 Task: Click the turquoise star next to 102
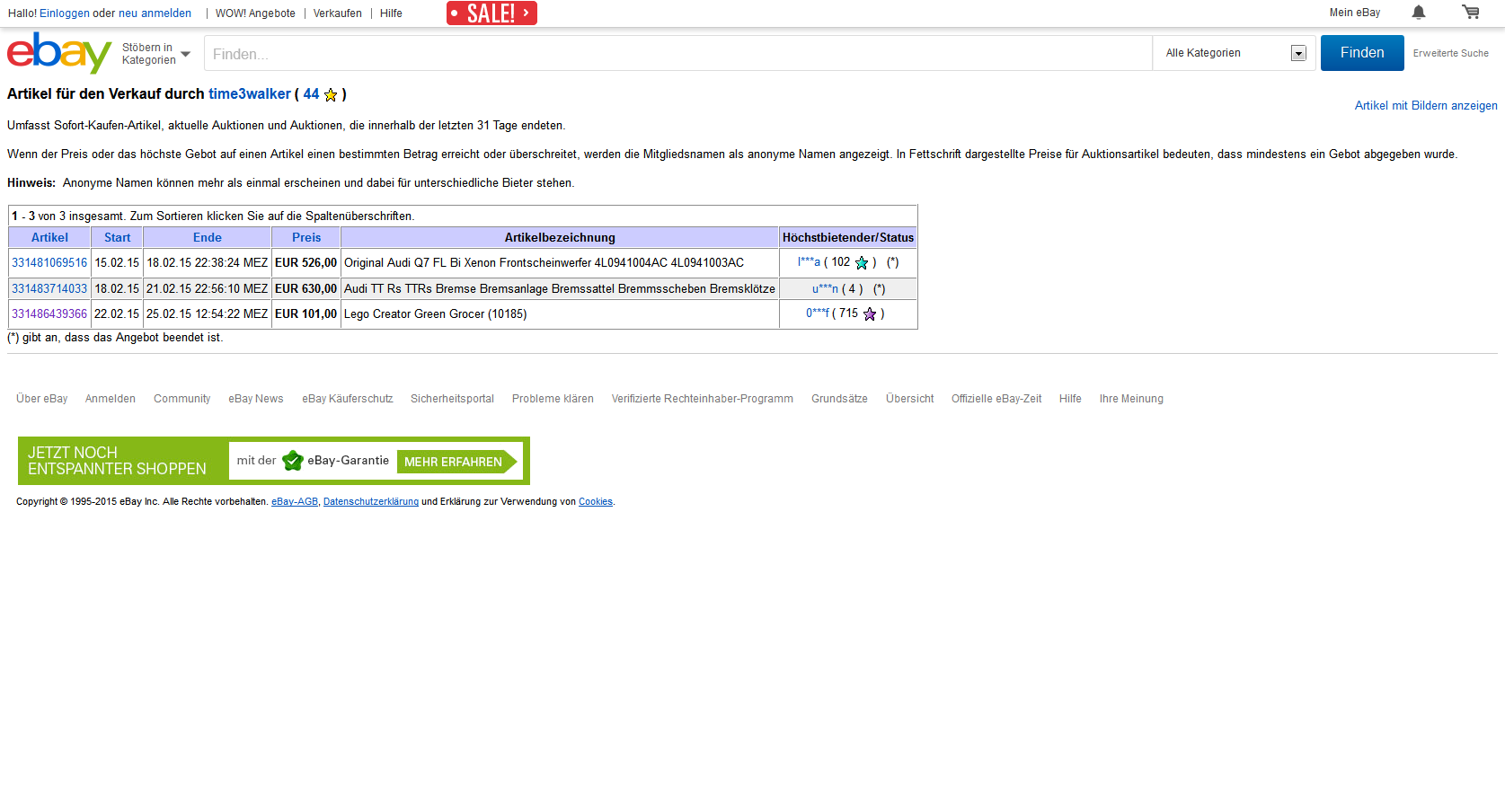[x=862, y=263]
